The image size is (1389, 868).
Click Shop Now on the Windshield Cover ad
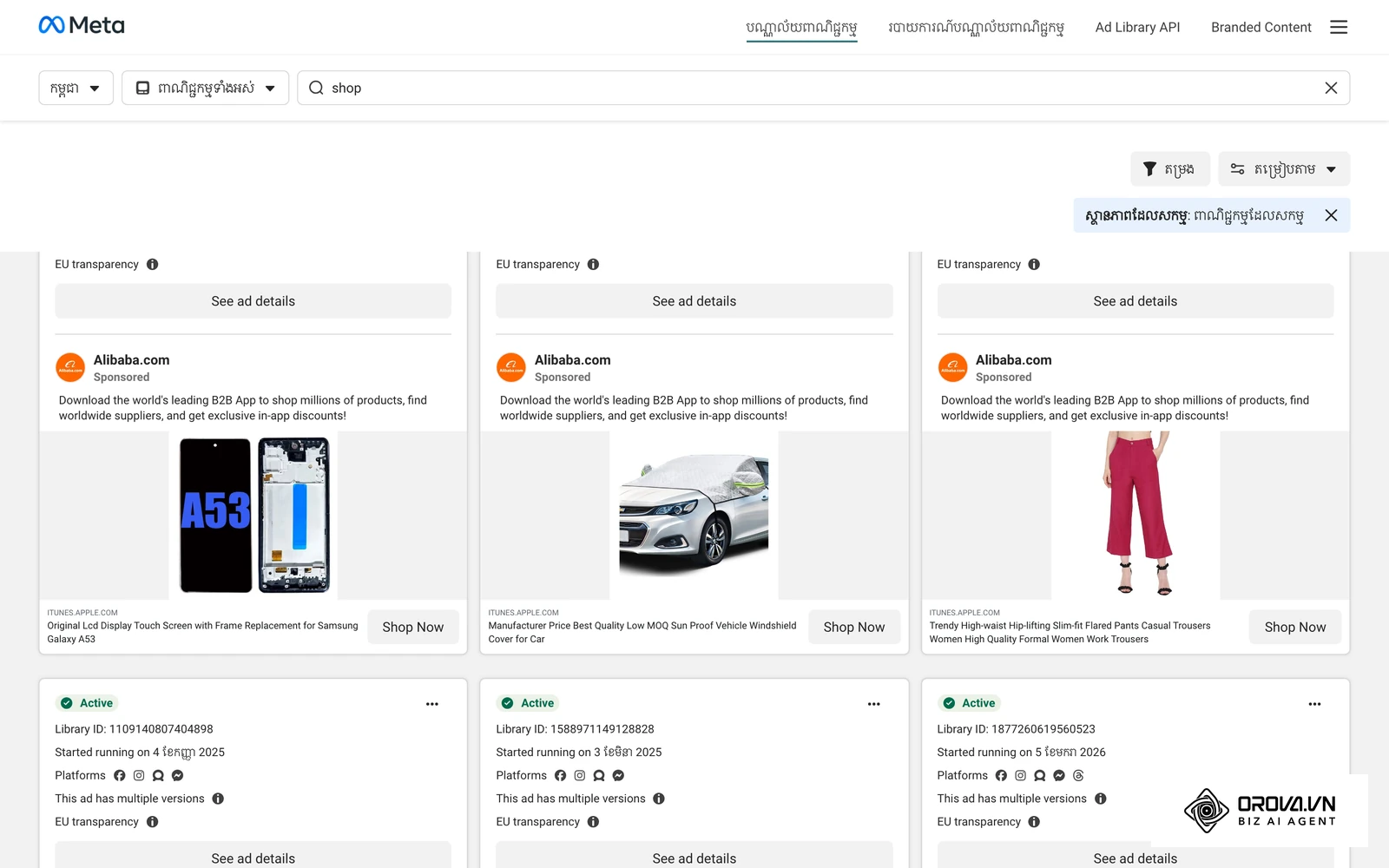coord(854,627)
